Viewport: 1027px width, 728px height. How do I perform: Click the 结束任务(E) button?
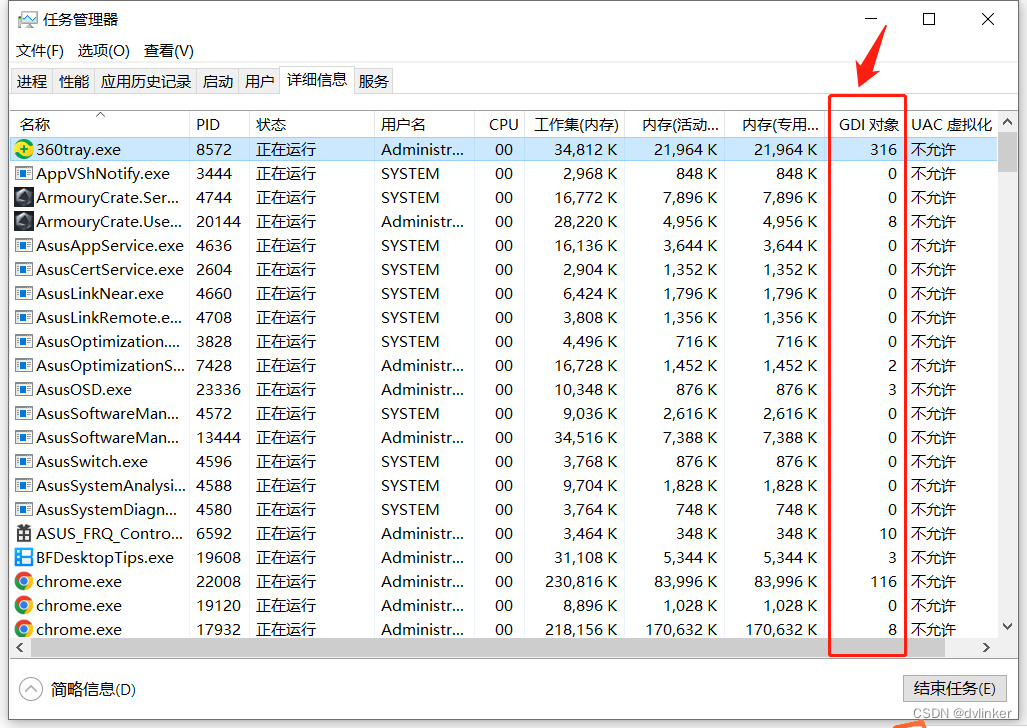click(954, 689)
